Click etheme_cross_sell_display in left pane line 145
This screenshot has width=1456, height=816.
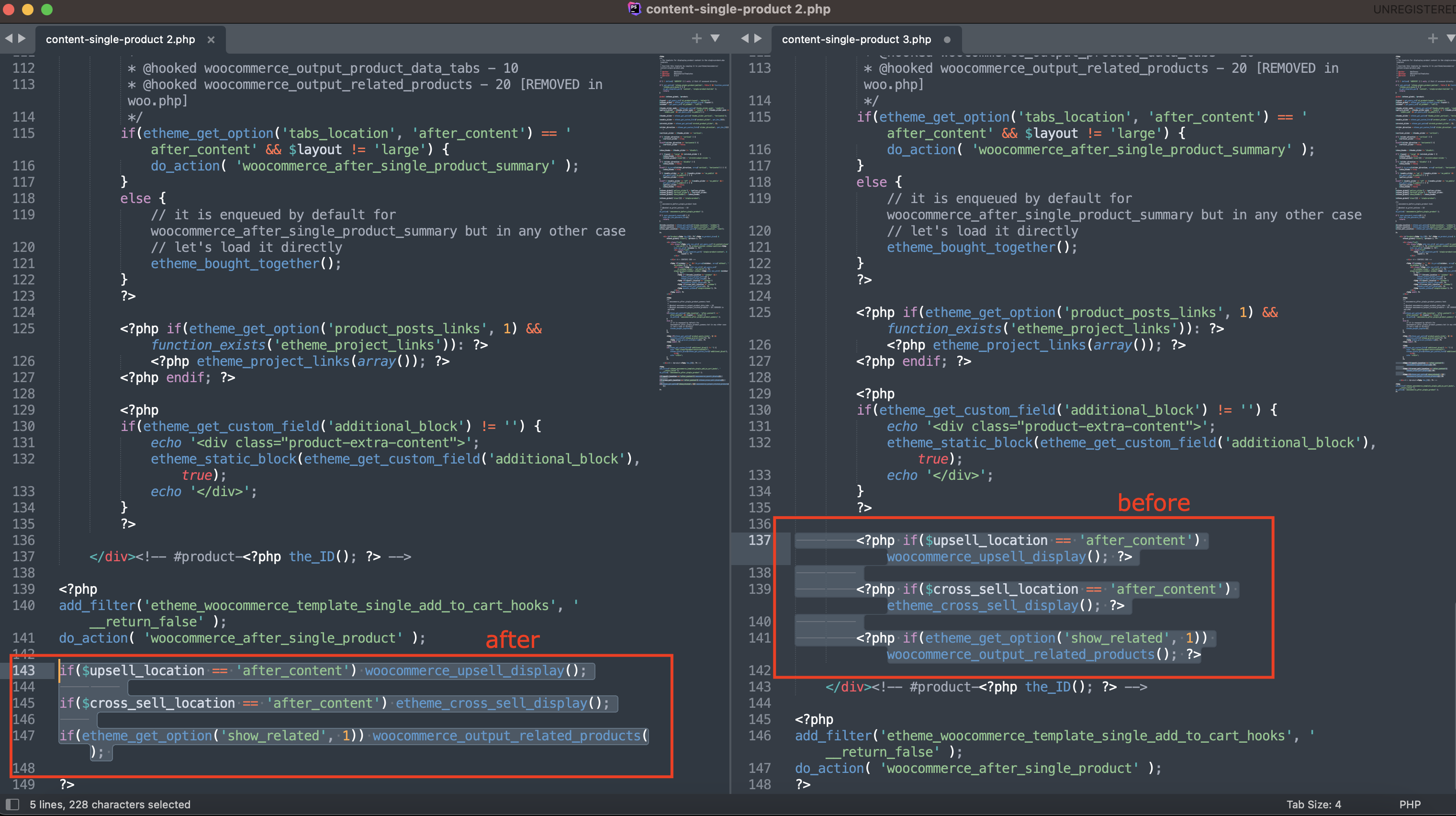[x=492, y=703]
